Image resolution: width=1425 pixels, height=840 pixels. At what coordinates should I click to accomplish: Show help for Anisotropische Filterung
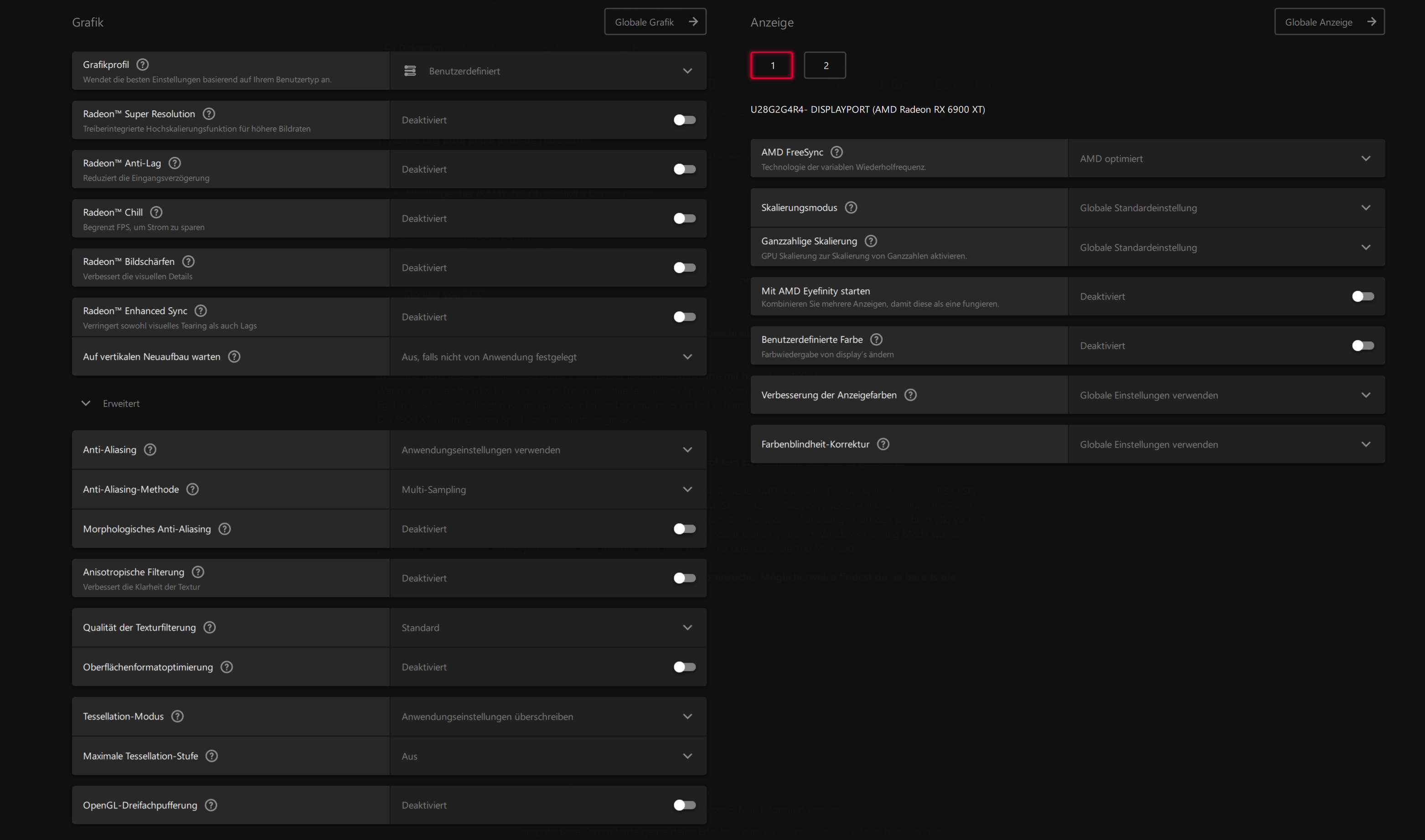click(198, 572)
